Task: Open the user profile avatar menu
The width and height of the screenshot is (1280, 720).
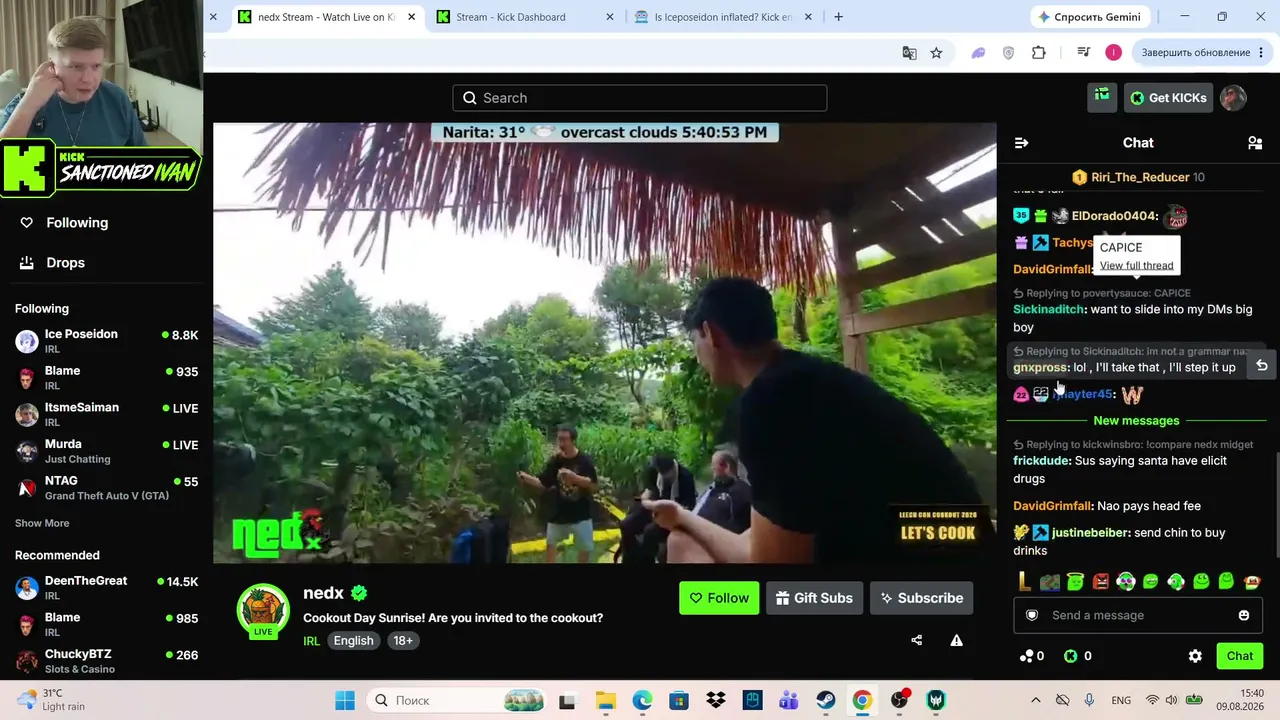Action: 1233,97
